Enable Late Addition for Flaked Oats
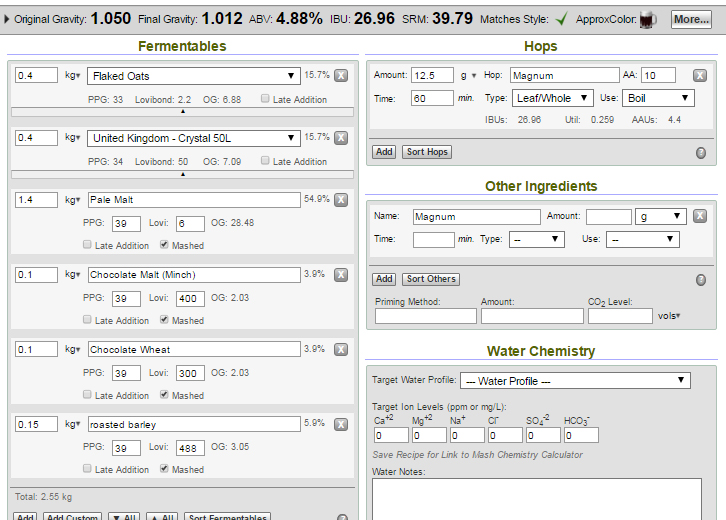Viewport: 726px width, 520px height. [x=265, y=99]
